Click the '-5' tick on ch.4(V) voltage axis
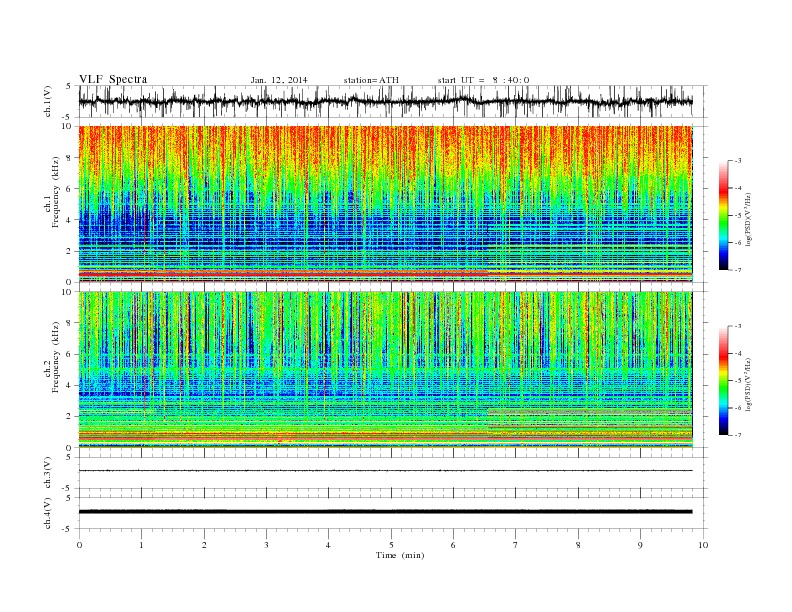 68,529
